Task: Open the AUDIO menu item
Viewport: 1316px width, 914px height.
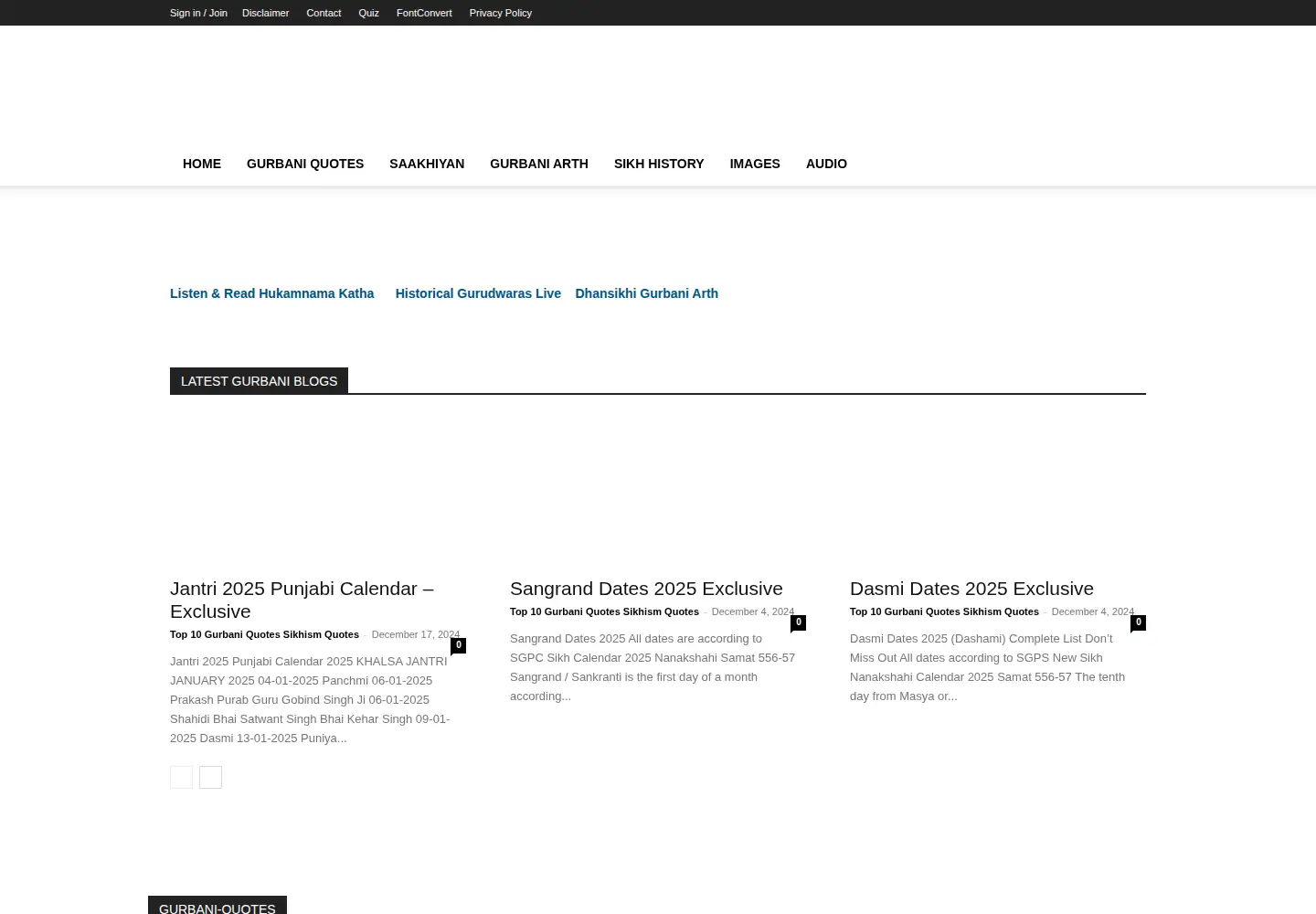Action: pyautogui.click(x=826, y=164)
